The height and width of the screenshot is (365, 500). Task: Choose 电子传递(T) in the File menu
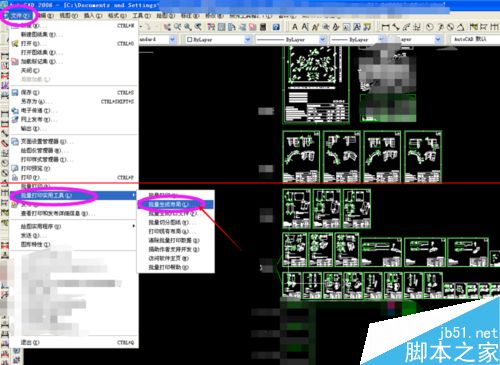[73, 110]
